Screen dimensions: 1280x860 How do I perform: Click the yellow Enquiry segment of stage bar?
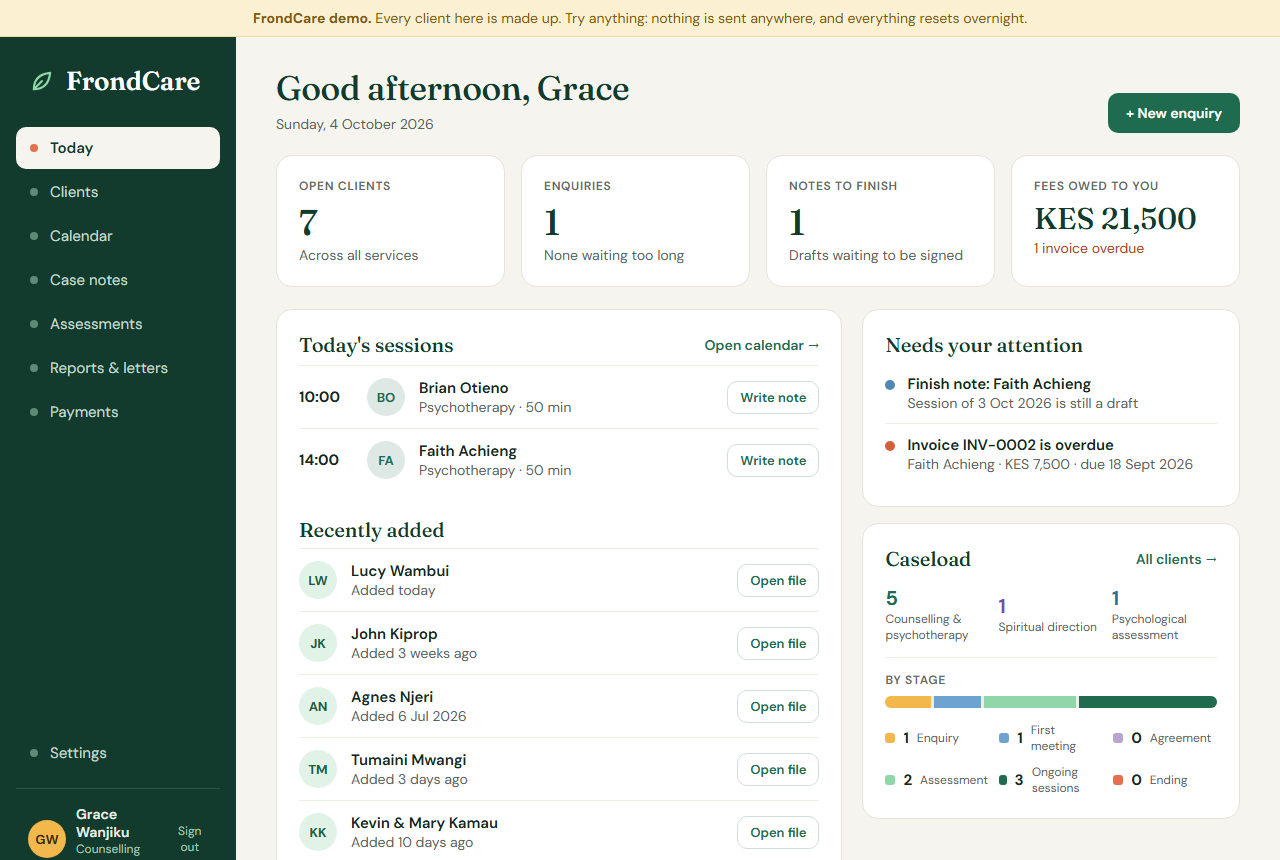click(x=908, y=702)
